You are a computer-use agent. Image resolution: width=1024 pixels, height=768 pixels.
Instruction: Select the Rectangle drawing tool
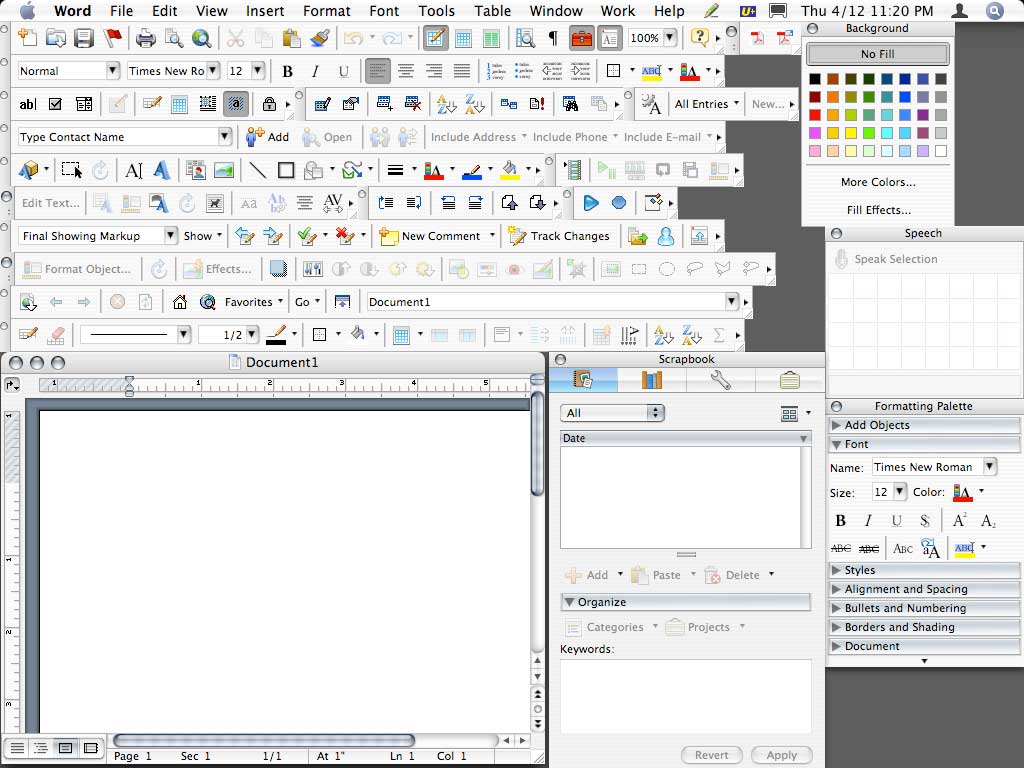click(286, 170)
